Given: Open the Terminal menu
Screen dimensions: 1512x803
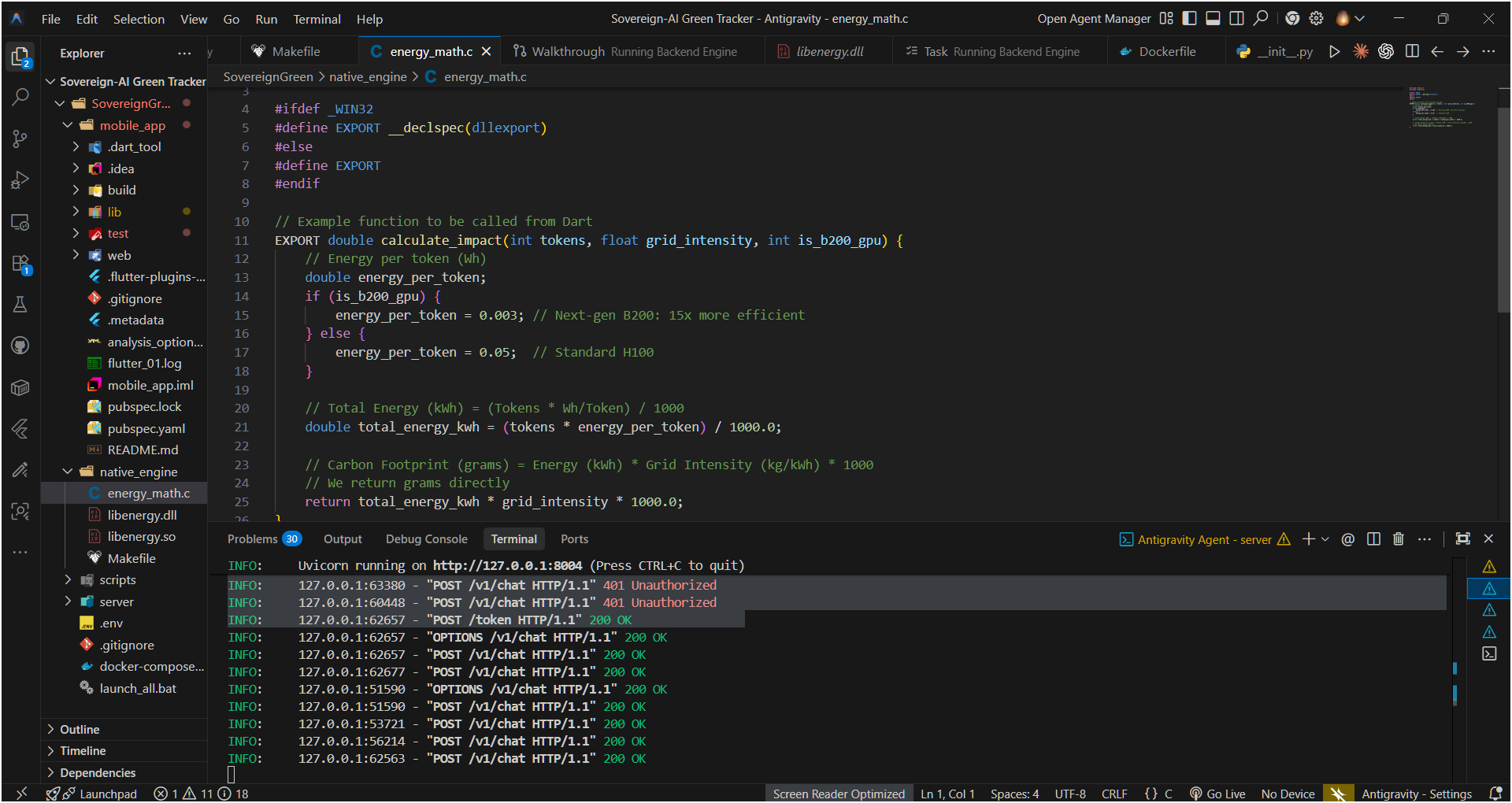Looking at the screenshot, I should tap(317, 19).
